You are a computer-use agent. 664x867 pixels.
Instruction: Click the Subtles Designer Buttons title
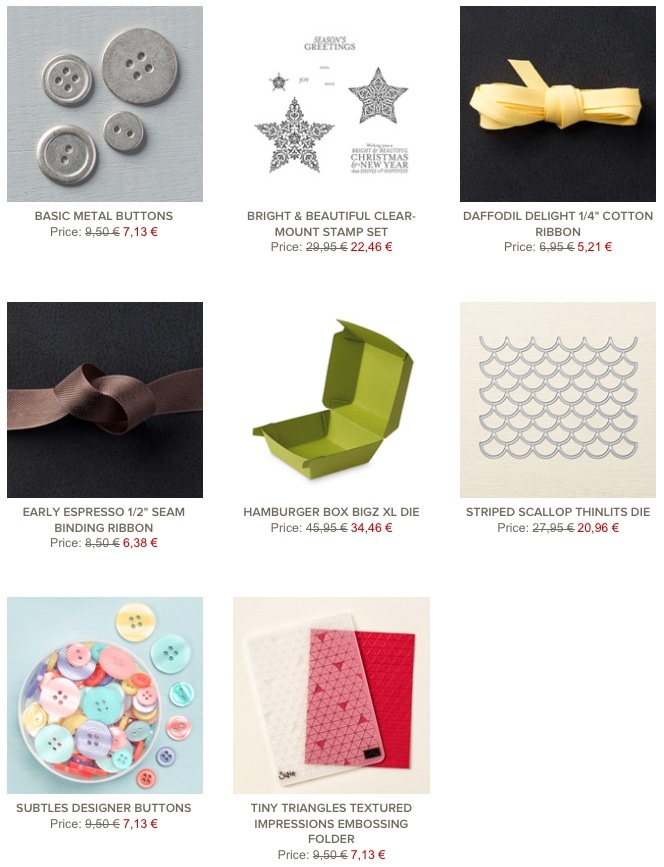[x=104, y=808]
